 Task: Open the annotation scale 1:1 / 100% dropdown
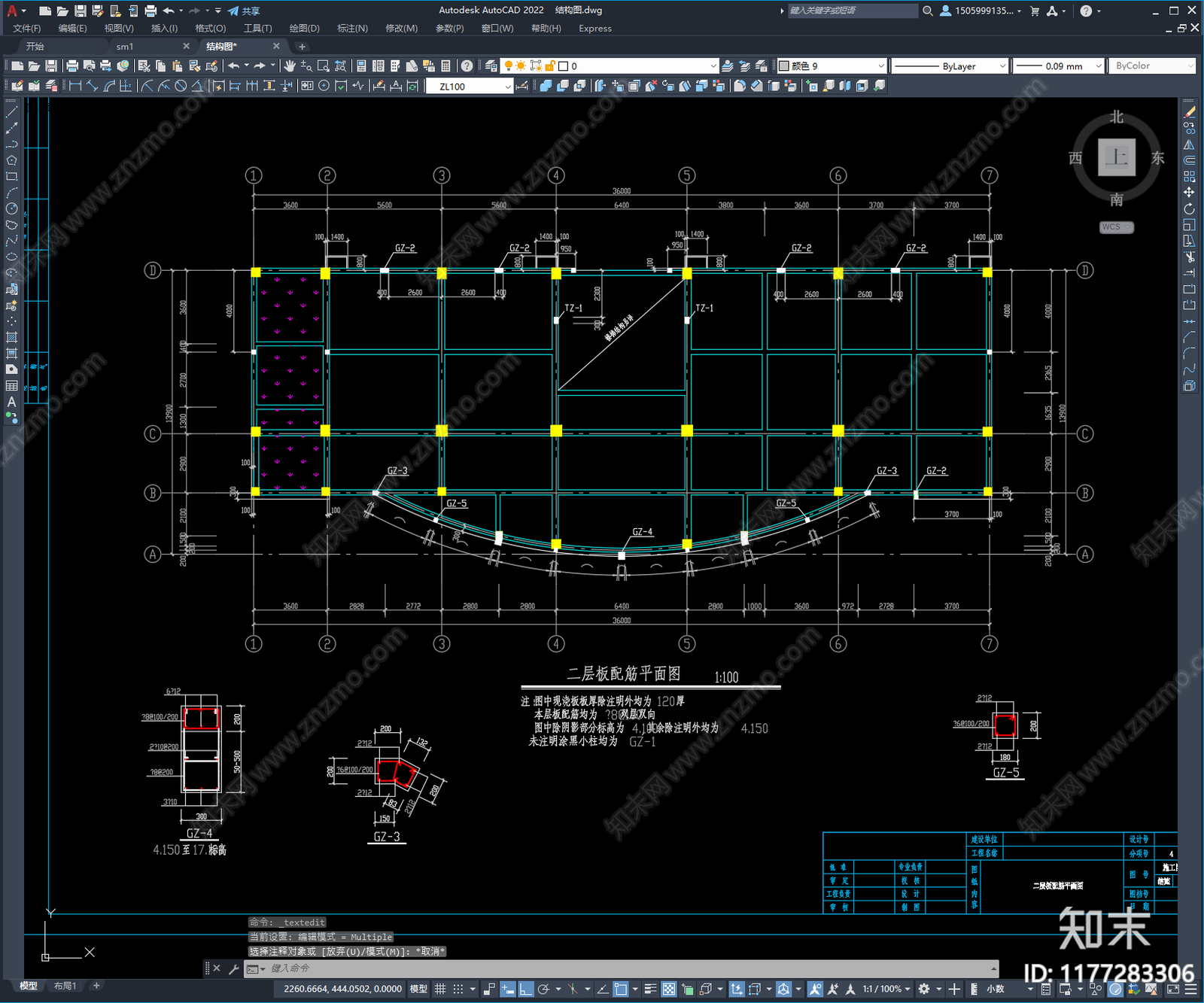point(886,989)
